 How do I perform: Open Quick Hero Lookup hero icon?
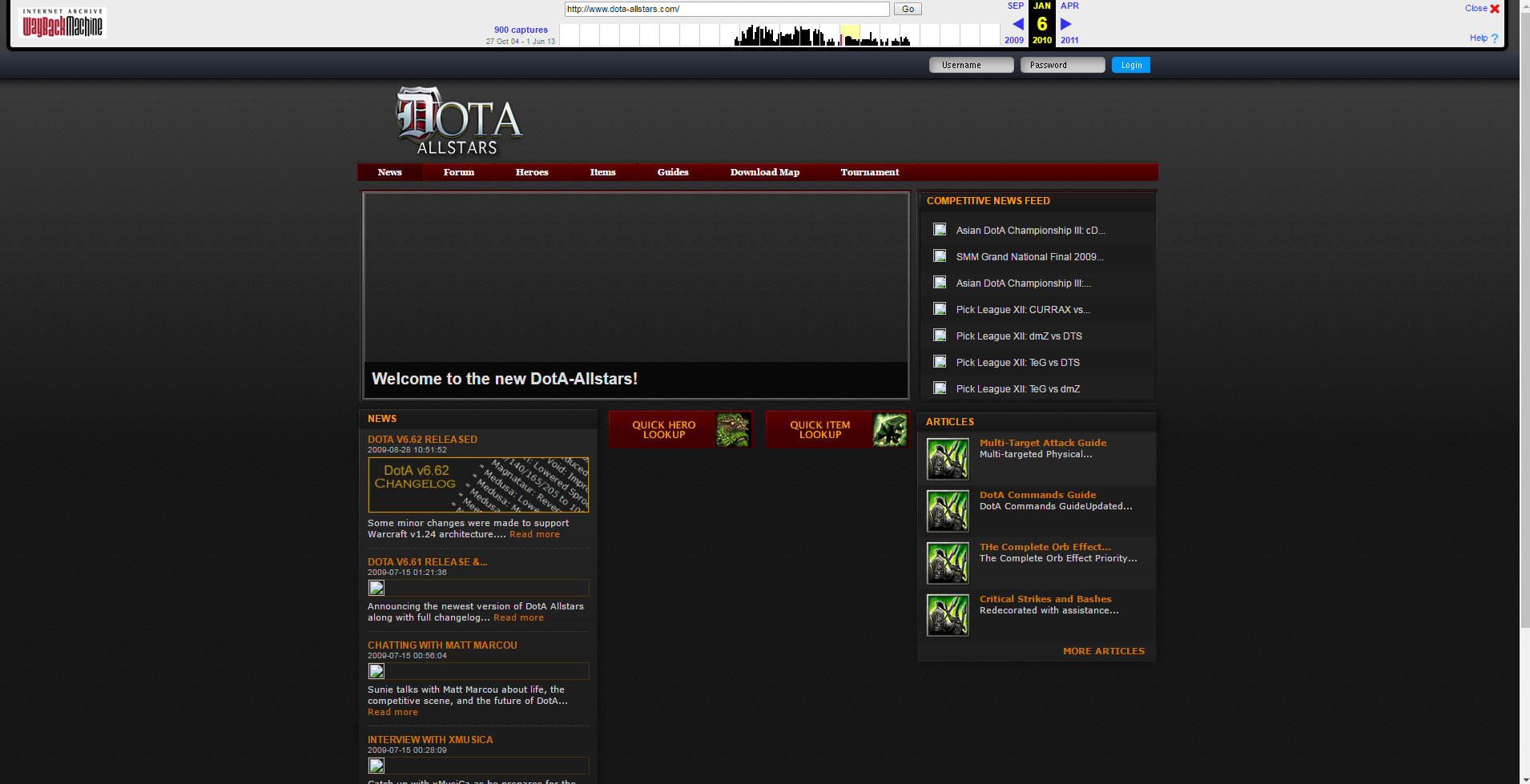pyautogui.click(x=733, y=430)
